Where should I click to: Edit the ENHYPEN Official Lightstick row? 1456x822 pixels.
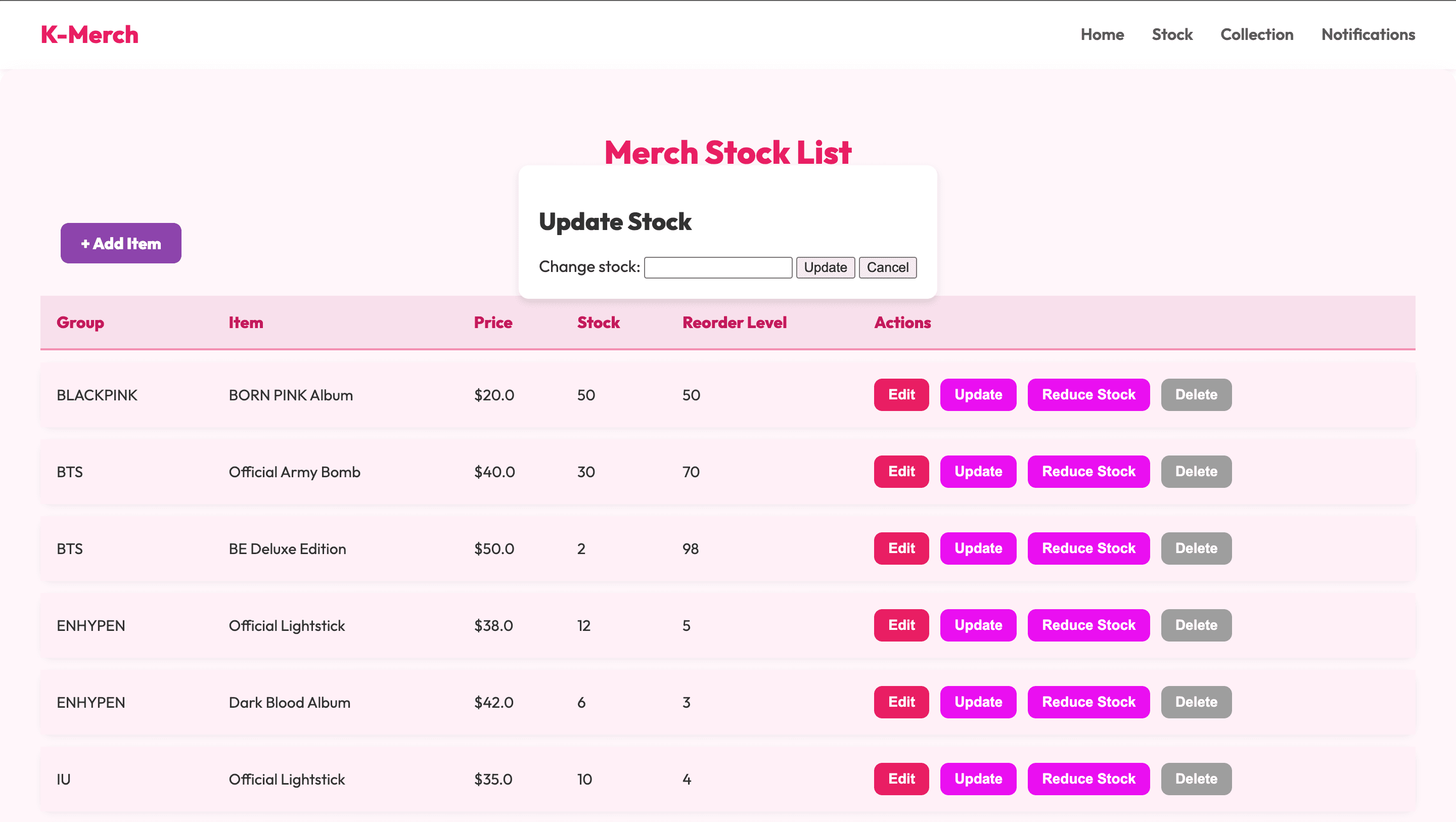click(901, 625)
